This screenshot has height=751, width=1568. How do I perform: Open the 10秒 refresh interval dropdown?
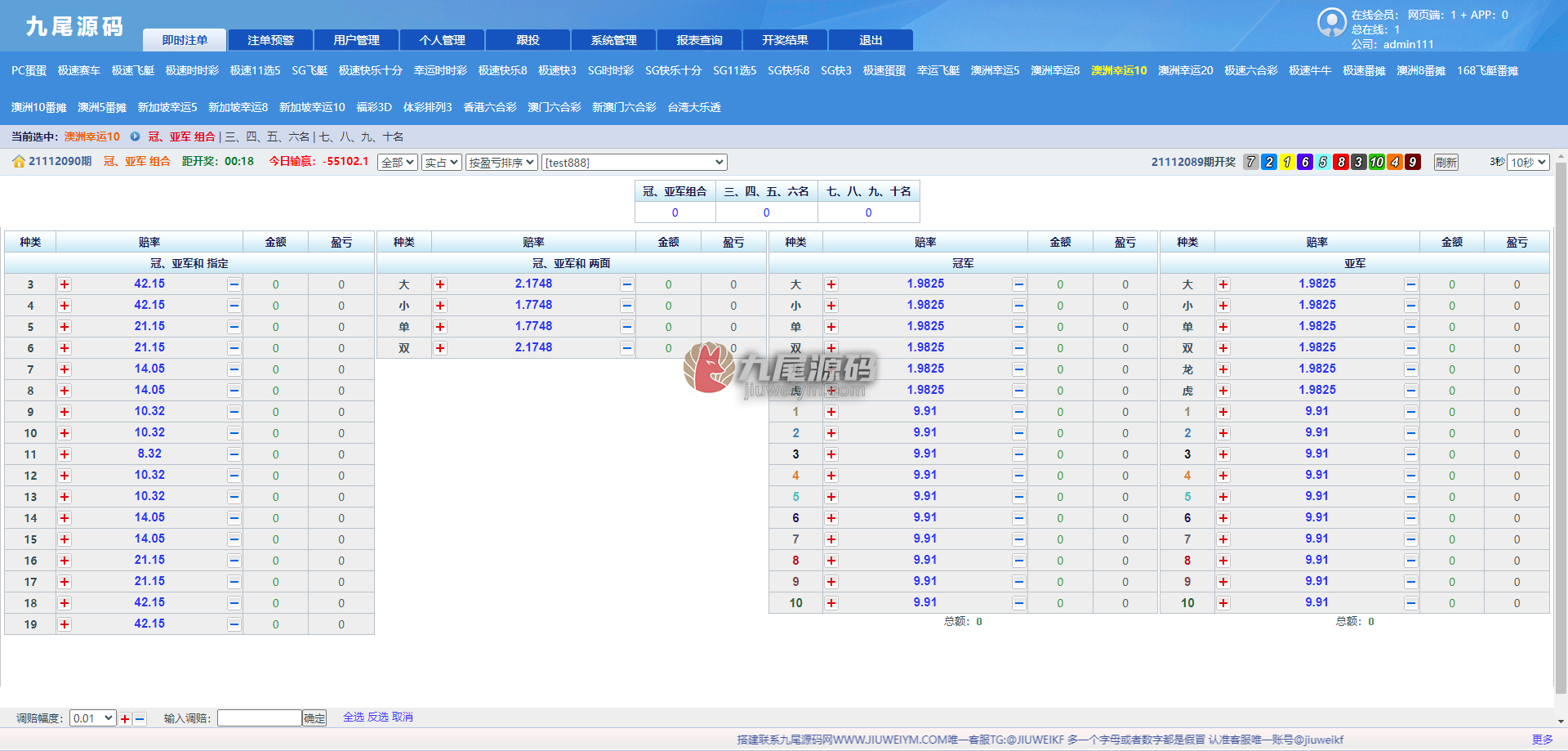point(1528,163)
